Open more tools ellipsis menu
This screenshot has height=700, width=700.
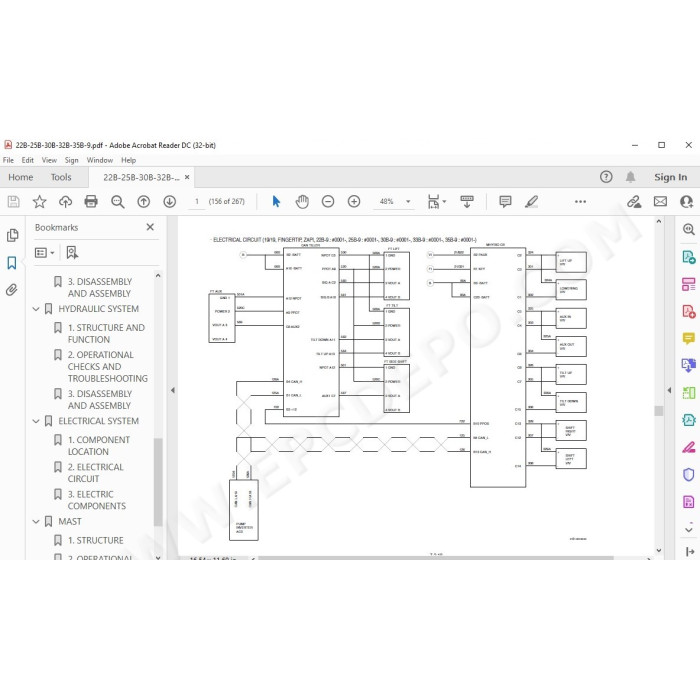580,202
